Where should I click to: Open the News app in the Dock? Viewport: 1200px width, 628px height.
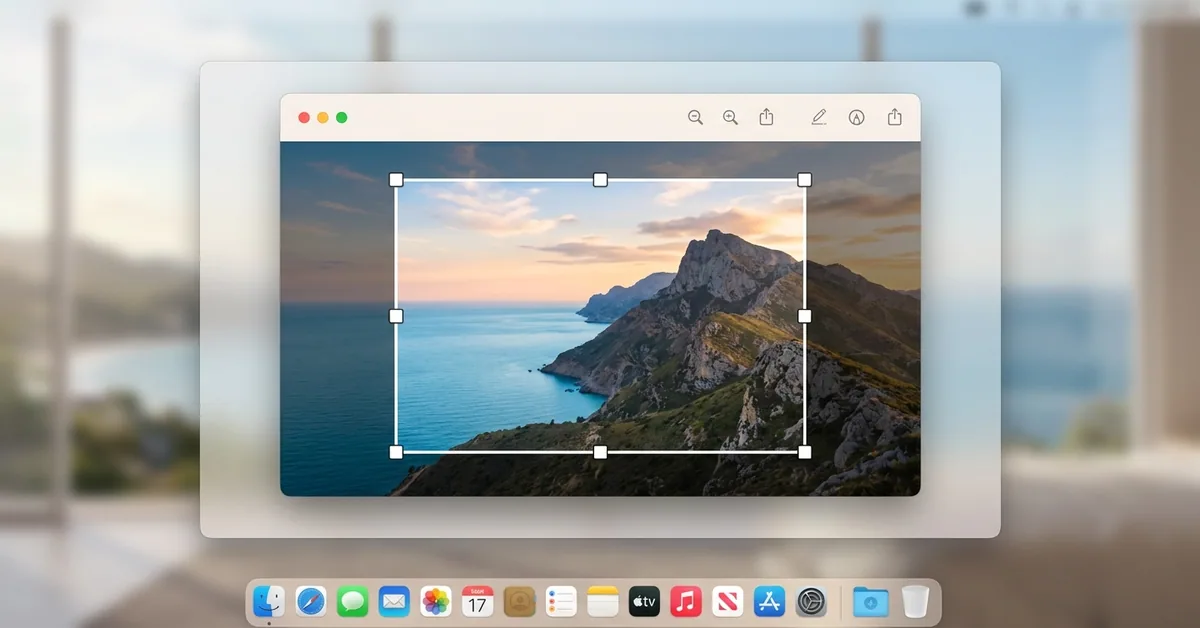click(x=728, y=601)
